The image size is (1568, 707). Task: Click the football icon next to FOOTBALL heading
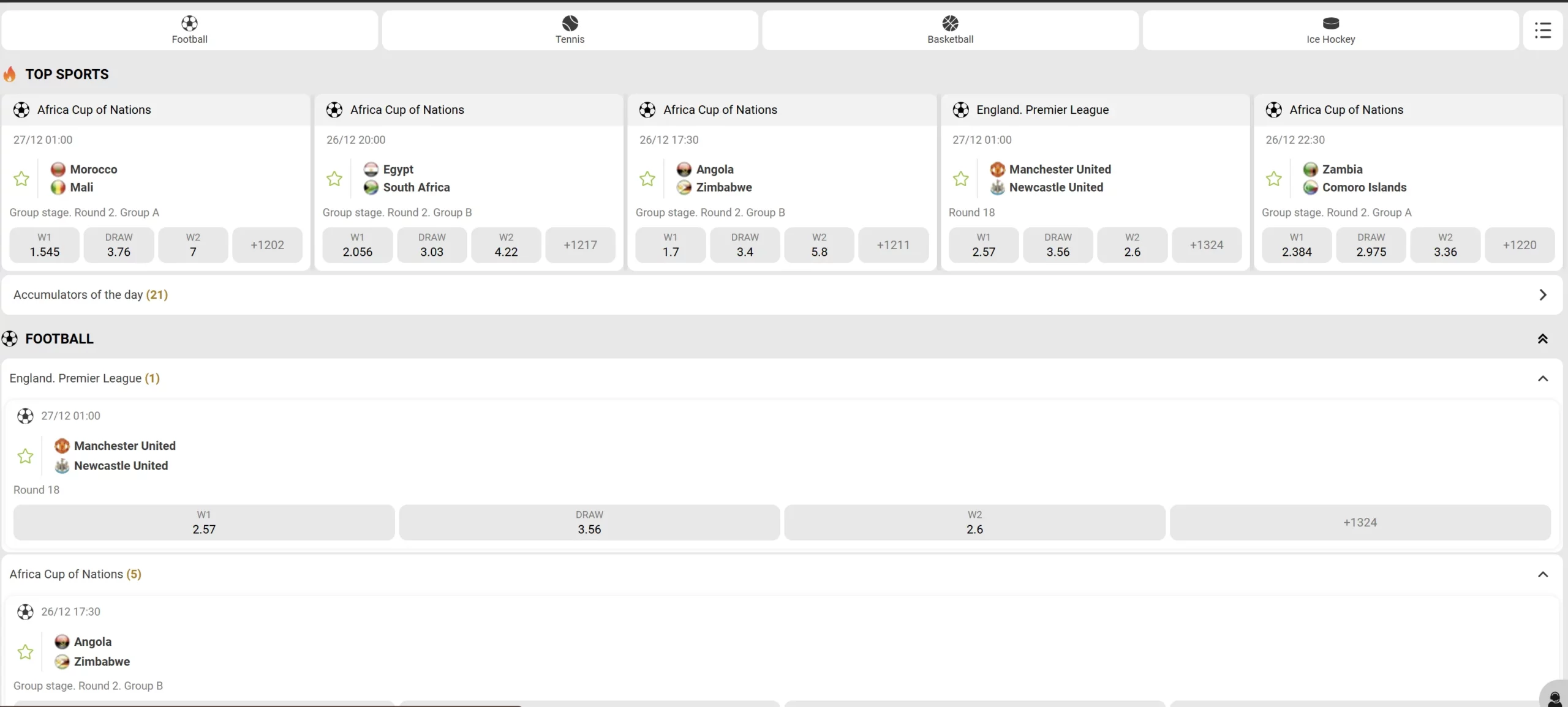[x=9, y=339]
